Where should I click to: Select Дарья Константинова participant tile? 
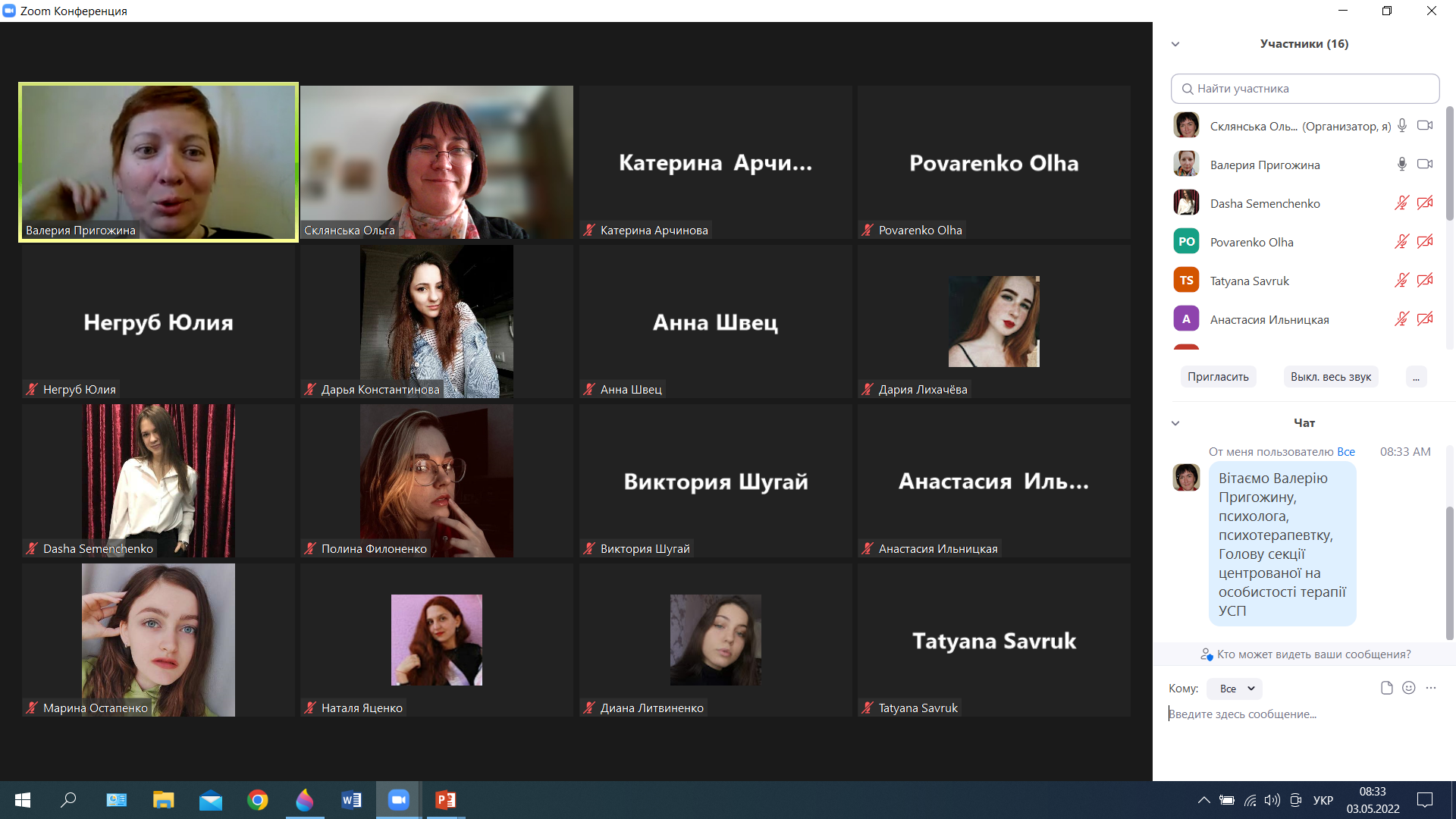point(437,322)
